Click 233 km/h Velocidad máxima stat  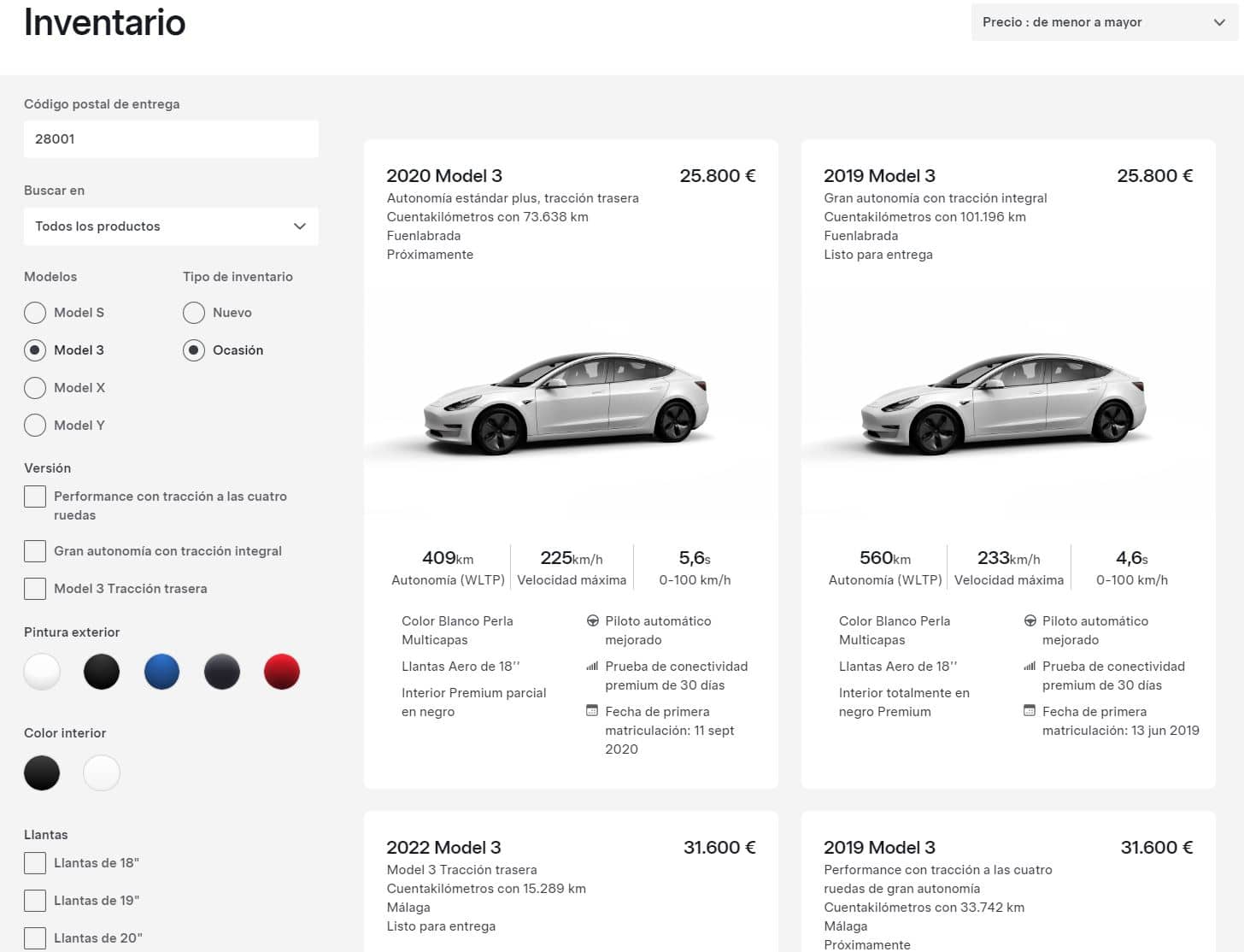coord(1009,568)
